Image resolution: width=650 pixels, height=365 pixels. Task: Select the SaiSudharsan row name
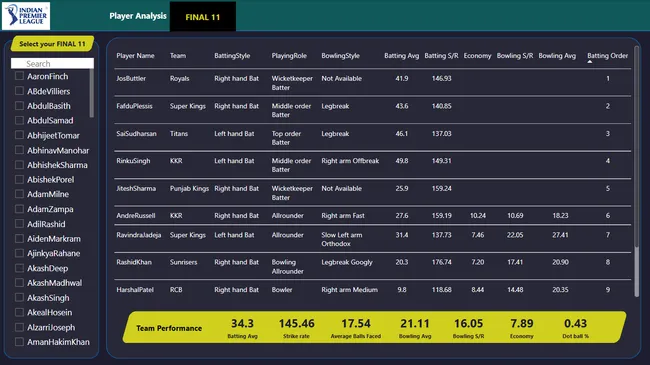point(136,134)
